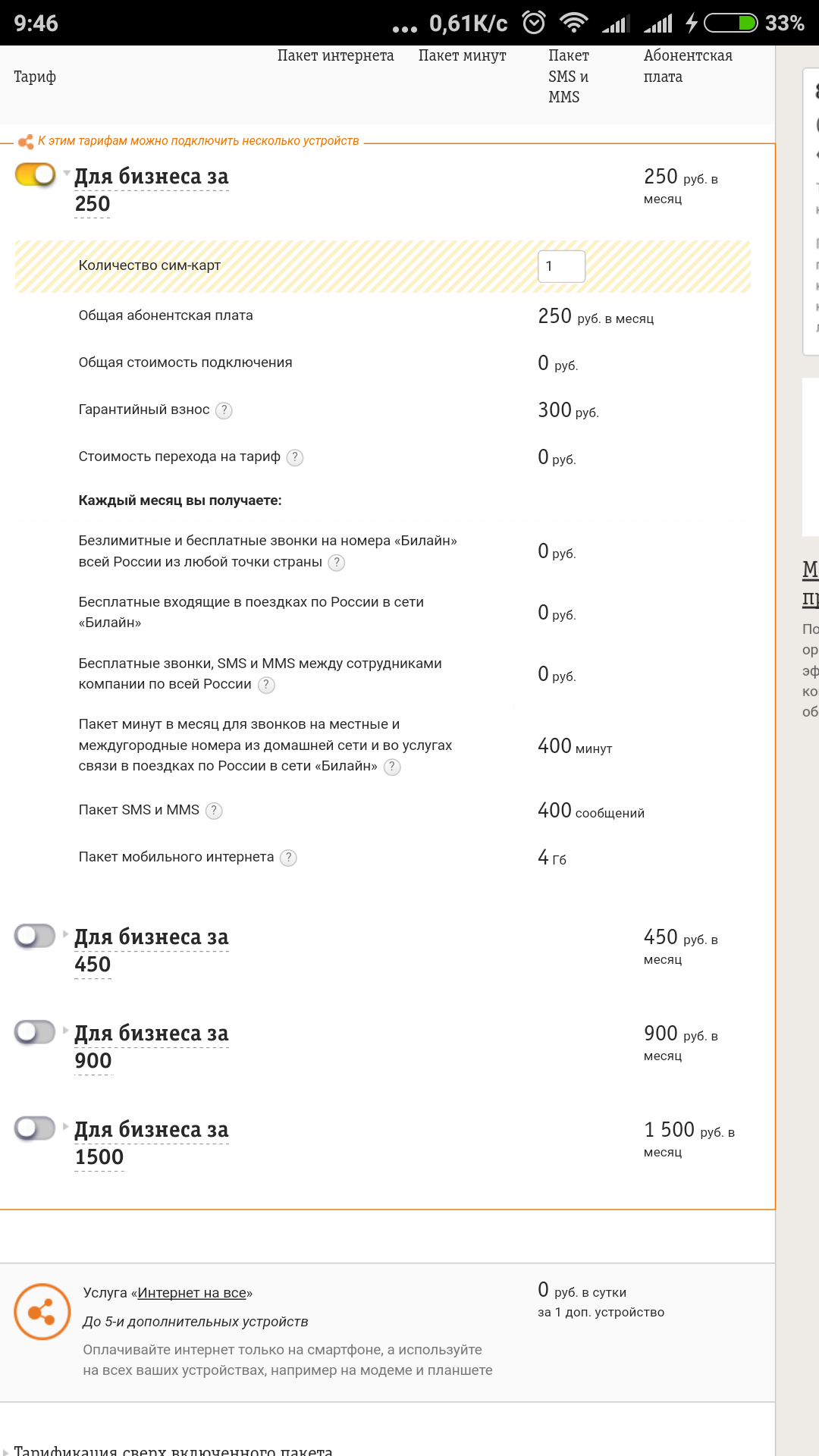The height and width of the screenshot is (1456, 819).
Task: Enable the Для бизнеса за 450 toggle
Action: pyautogui.click(x=36, y=936)
